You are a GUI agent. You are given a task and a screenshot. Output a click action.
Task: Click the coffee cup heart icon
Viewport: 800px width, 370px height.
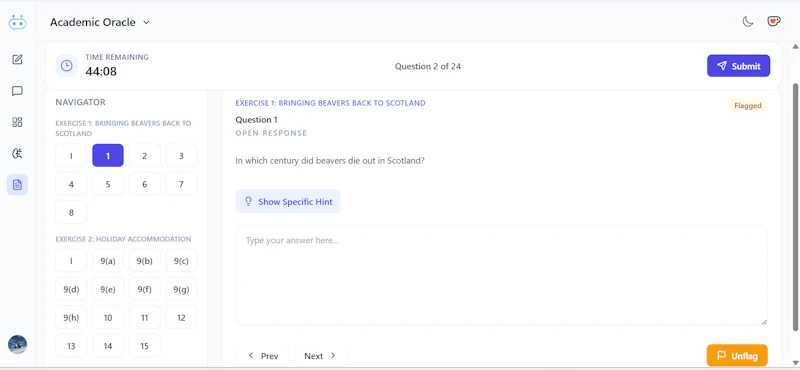[x=774, y=22]
